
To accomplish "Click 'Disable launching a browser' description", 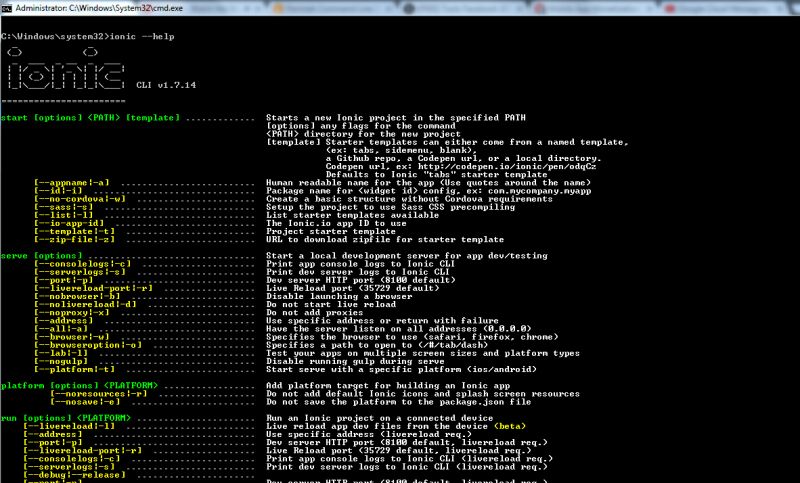I will (x=339, y=296).
